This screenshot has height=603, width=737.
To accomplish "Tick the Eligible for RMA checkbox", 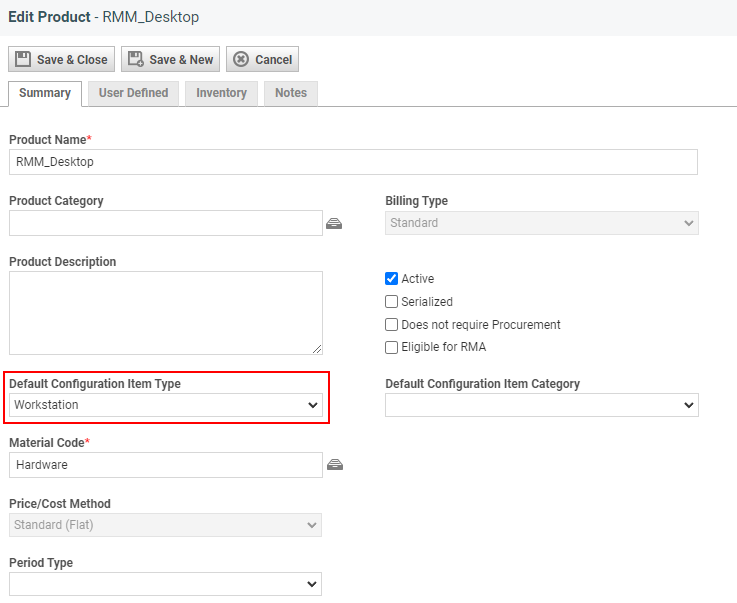I will pos(392,347).
